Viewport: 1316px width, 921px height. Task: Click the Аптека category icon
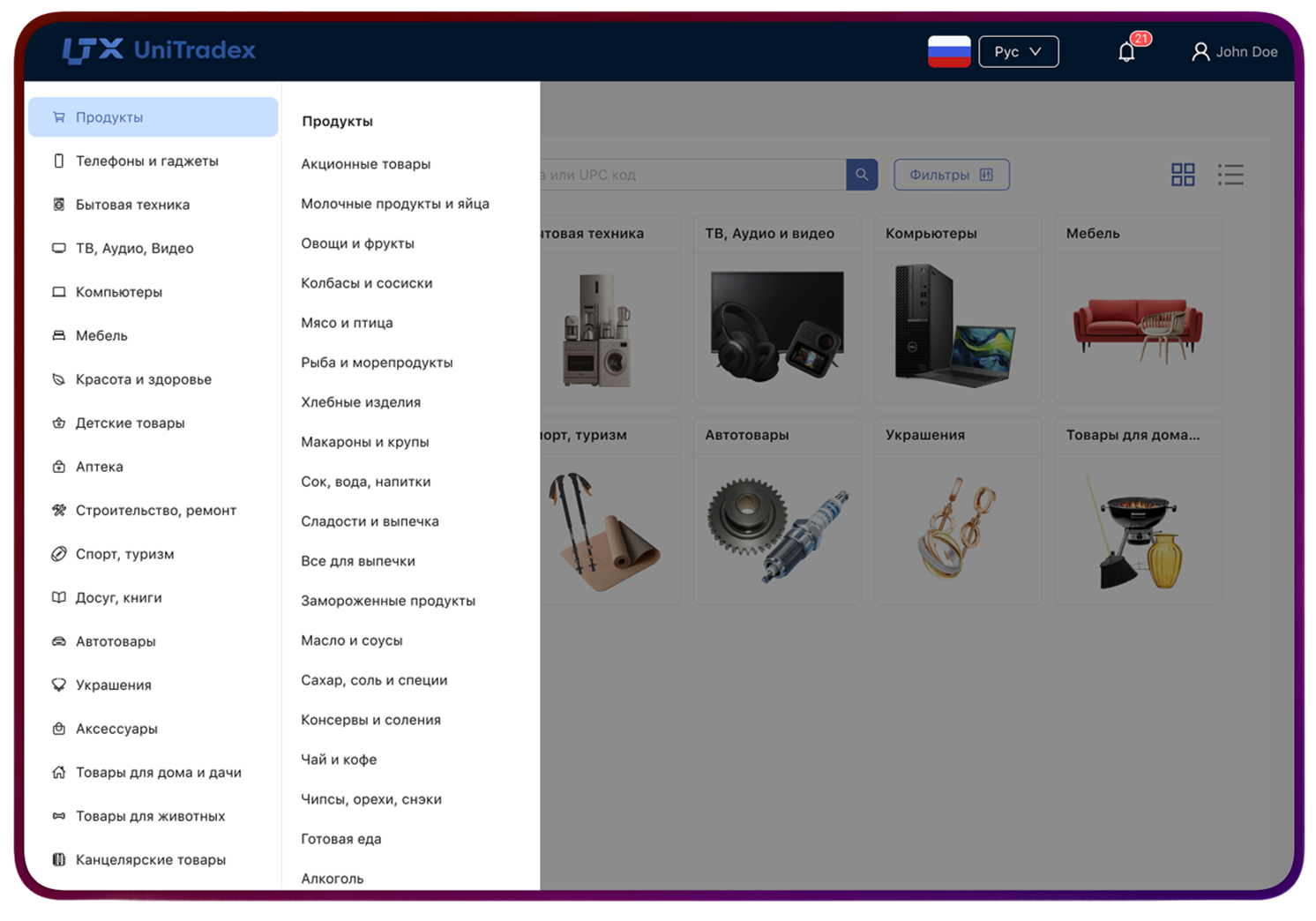(59, 467)
